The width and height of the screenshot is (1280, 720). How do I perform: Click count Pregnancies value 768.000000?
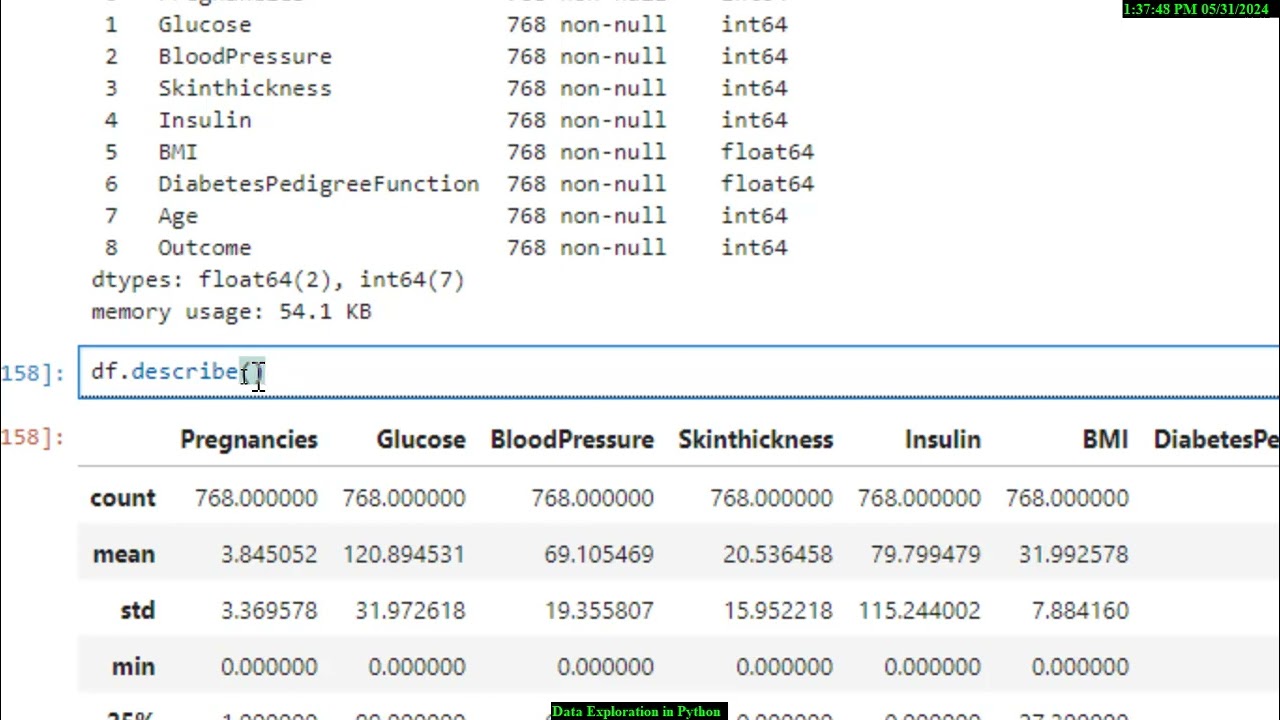tap(256, 498)
